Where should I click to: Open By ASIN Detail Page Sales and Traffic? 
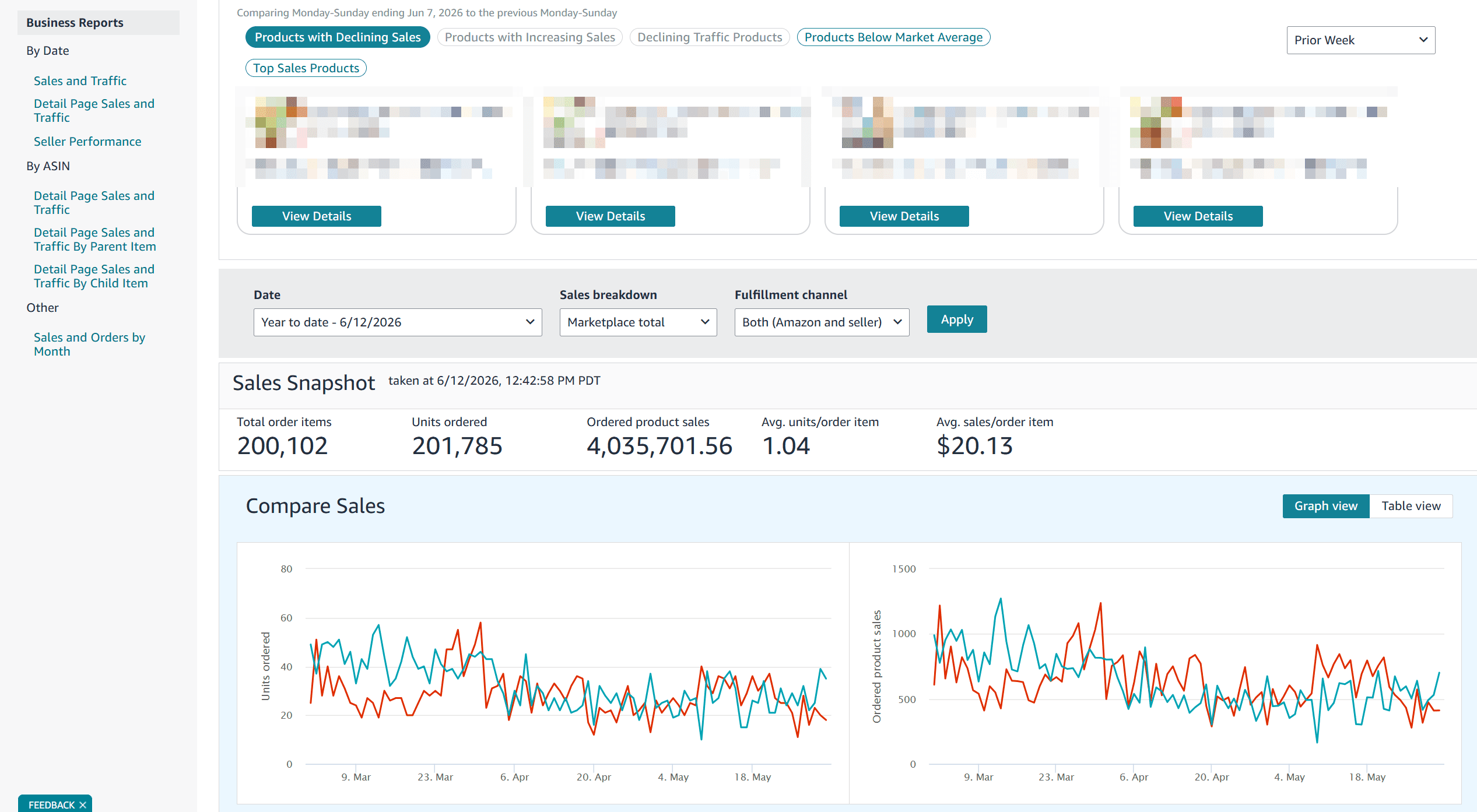[94, 203]
